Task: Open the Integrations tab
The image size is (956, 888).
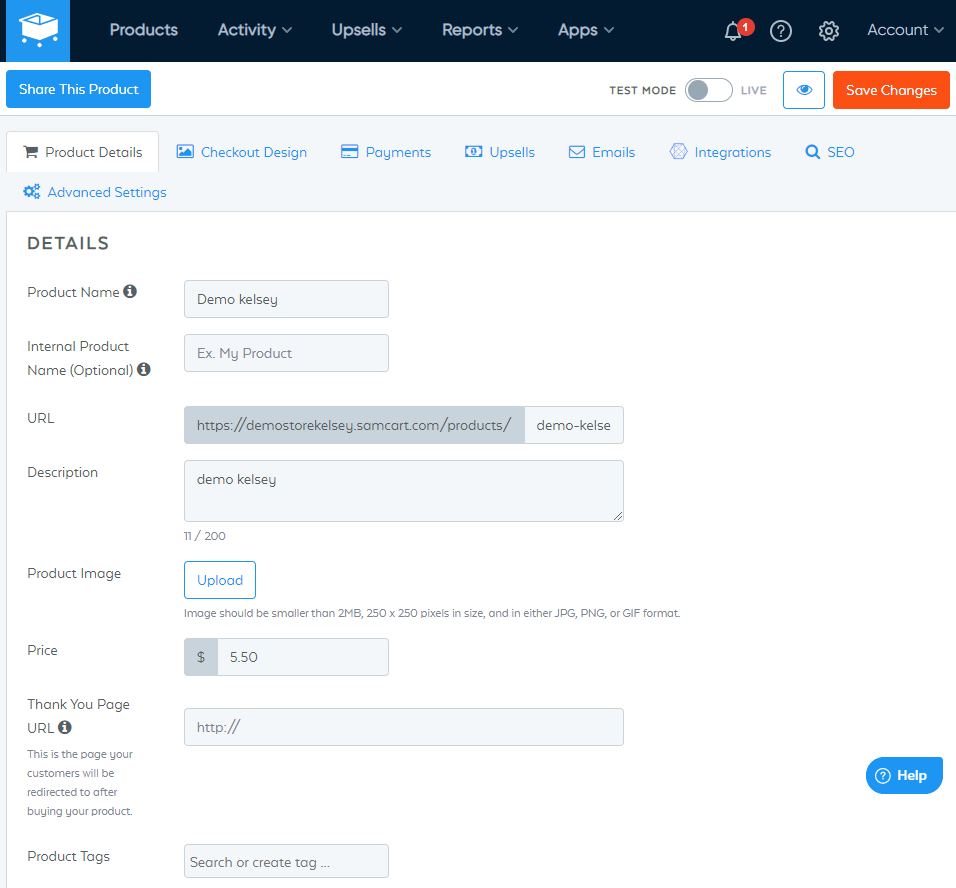Action: click(720, 152)
